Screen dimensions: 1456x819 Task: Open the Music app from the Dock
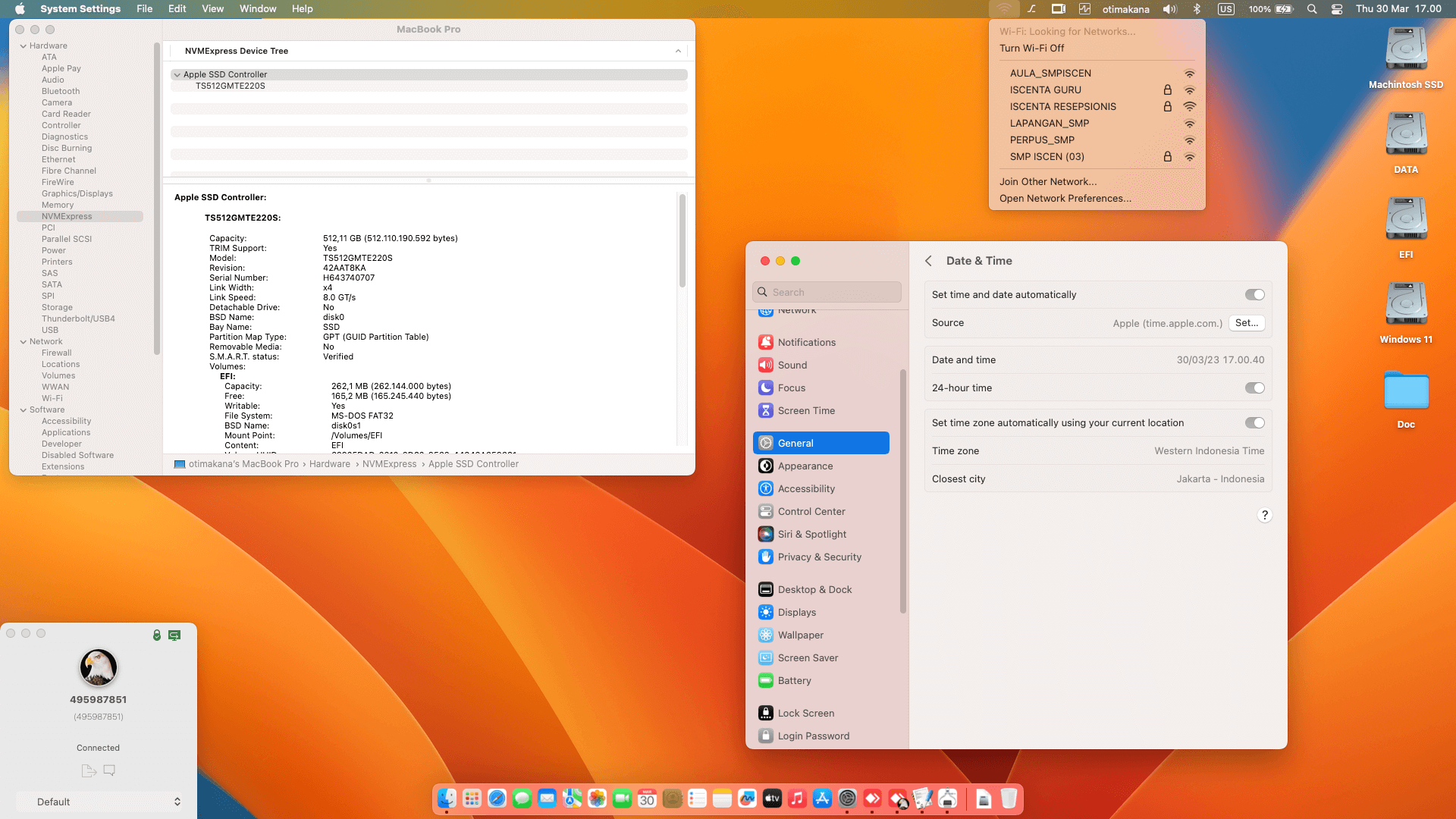pos(797,799)
